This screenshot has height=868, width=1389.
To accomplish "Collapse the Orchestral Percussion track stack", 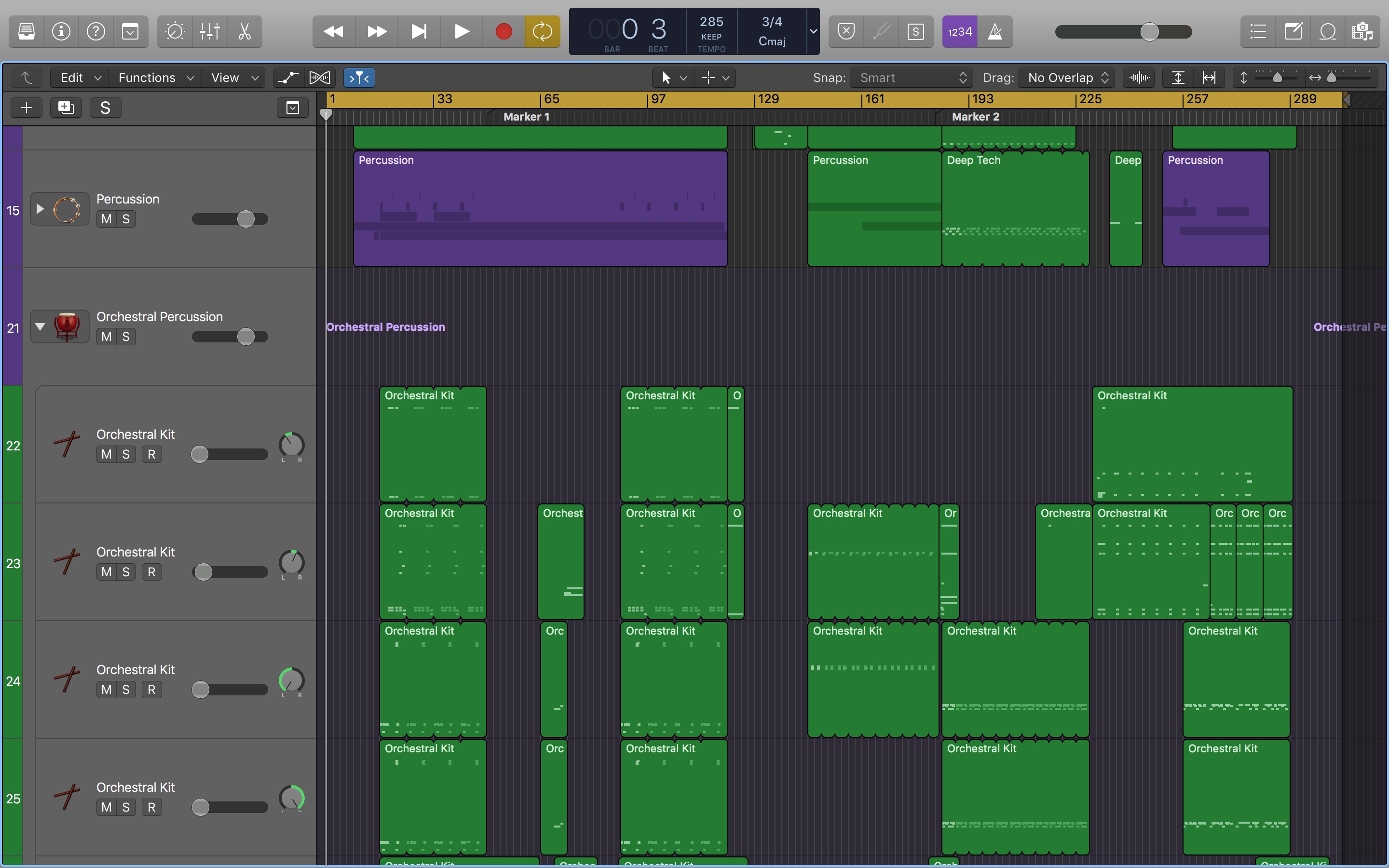I will [39, 326].
